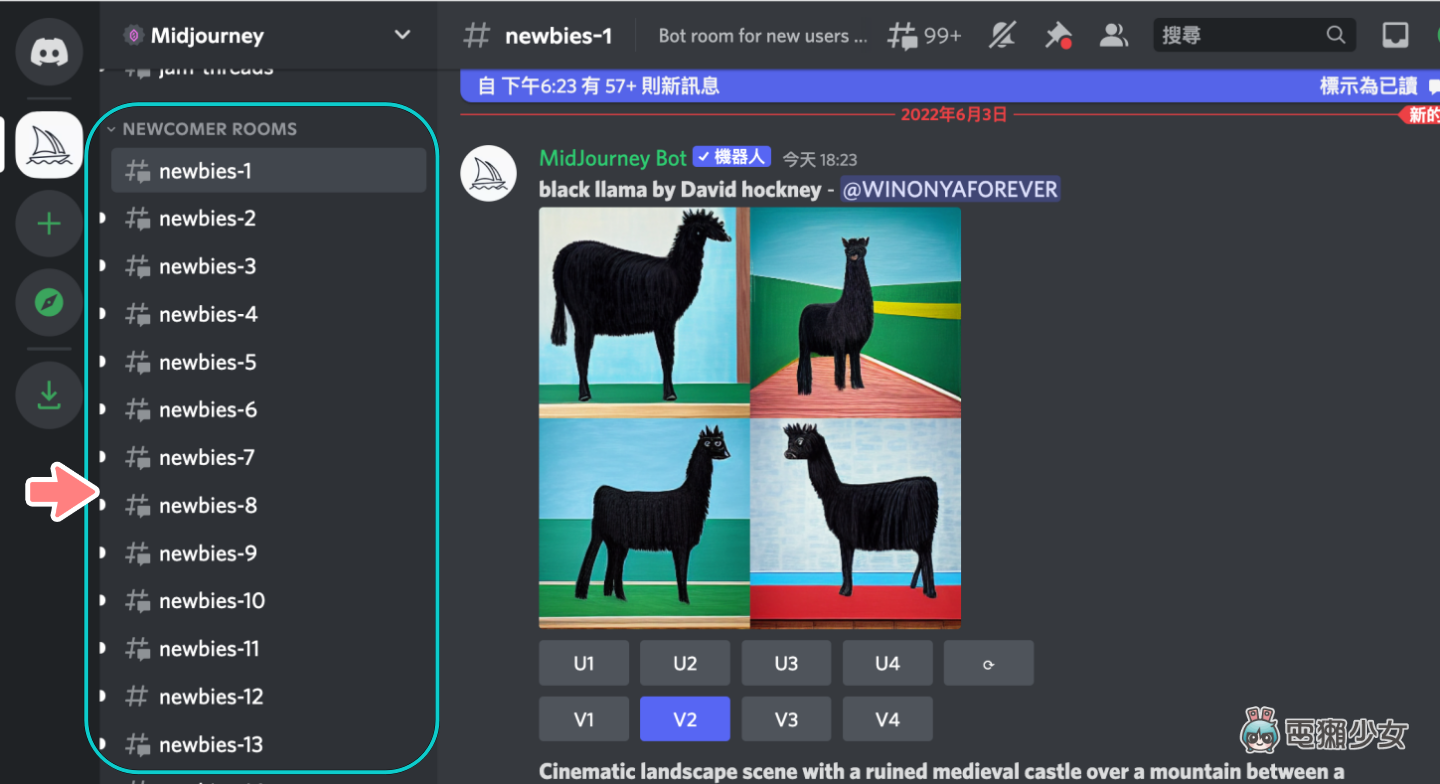Open the newbies-12 channel
The height and width of the screenshot is (784, 1440).
(x=269, y=697)
